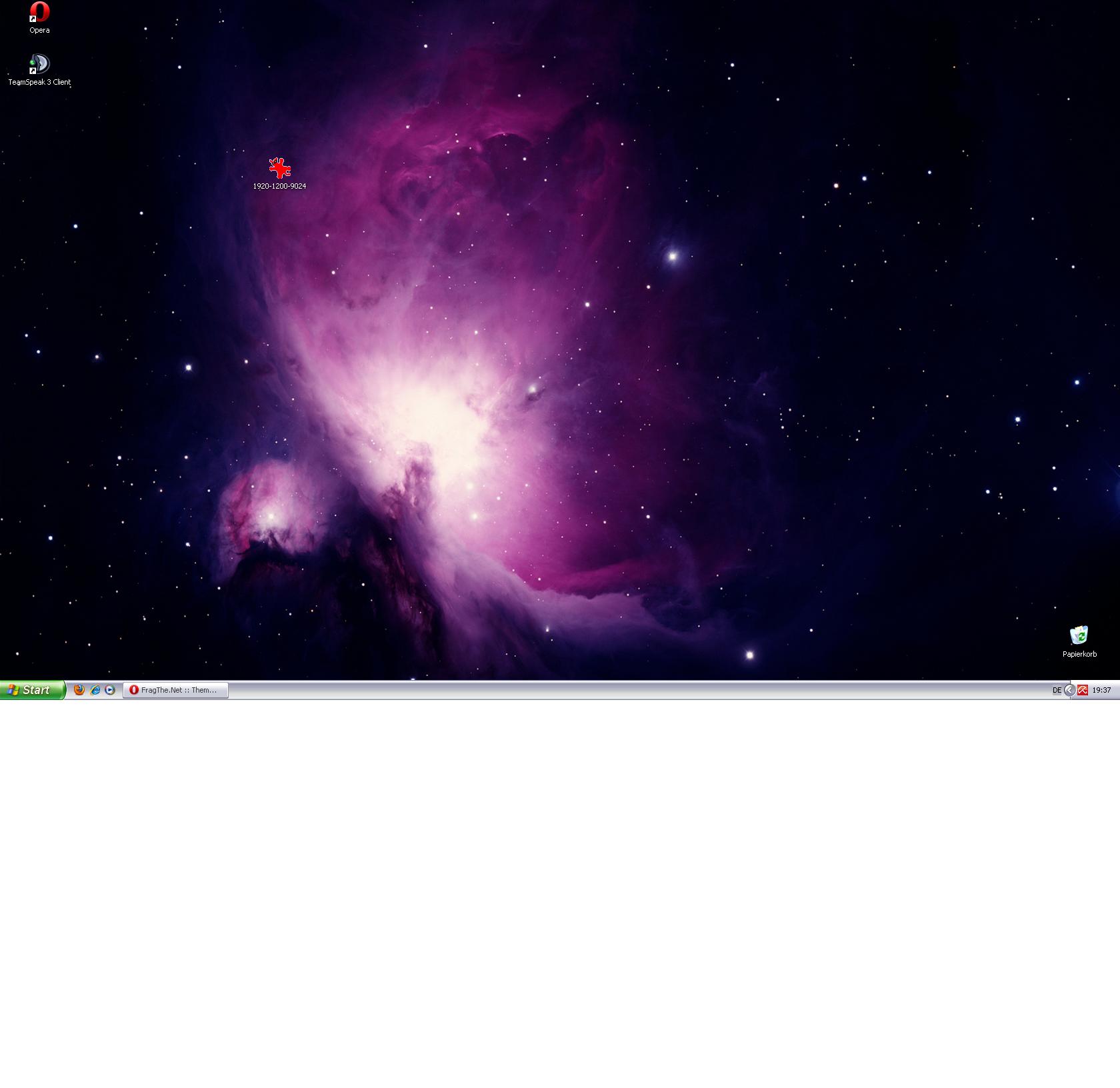Click the "1920-1200-9024" file name label
Viewport: 1120px width, 1088px height.
pos(279,186)
